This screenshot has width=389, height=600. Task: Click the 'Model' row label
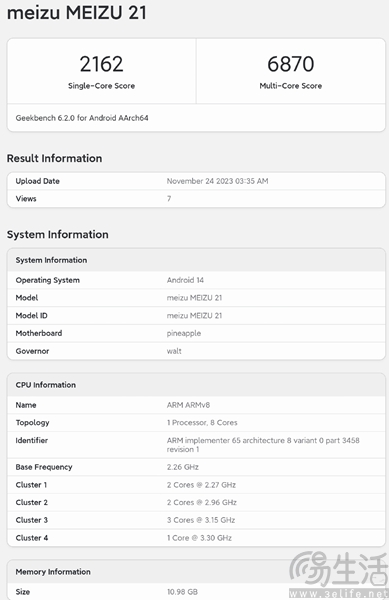27,298
